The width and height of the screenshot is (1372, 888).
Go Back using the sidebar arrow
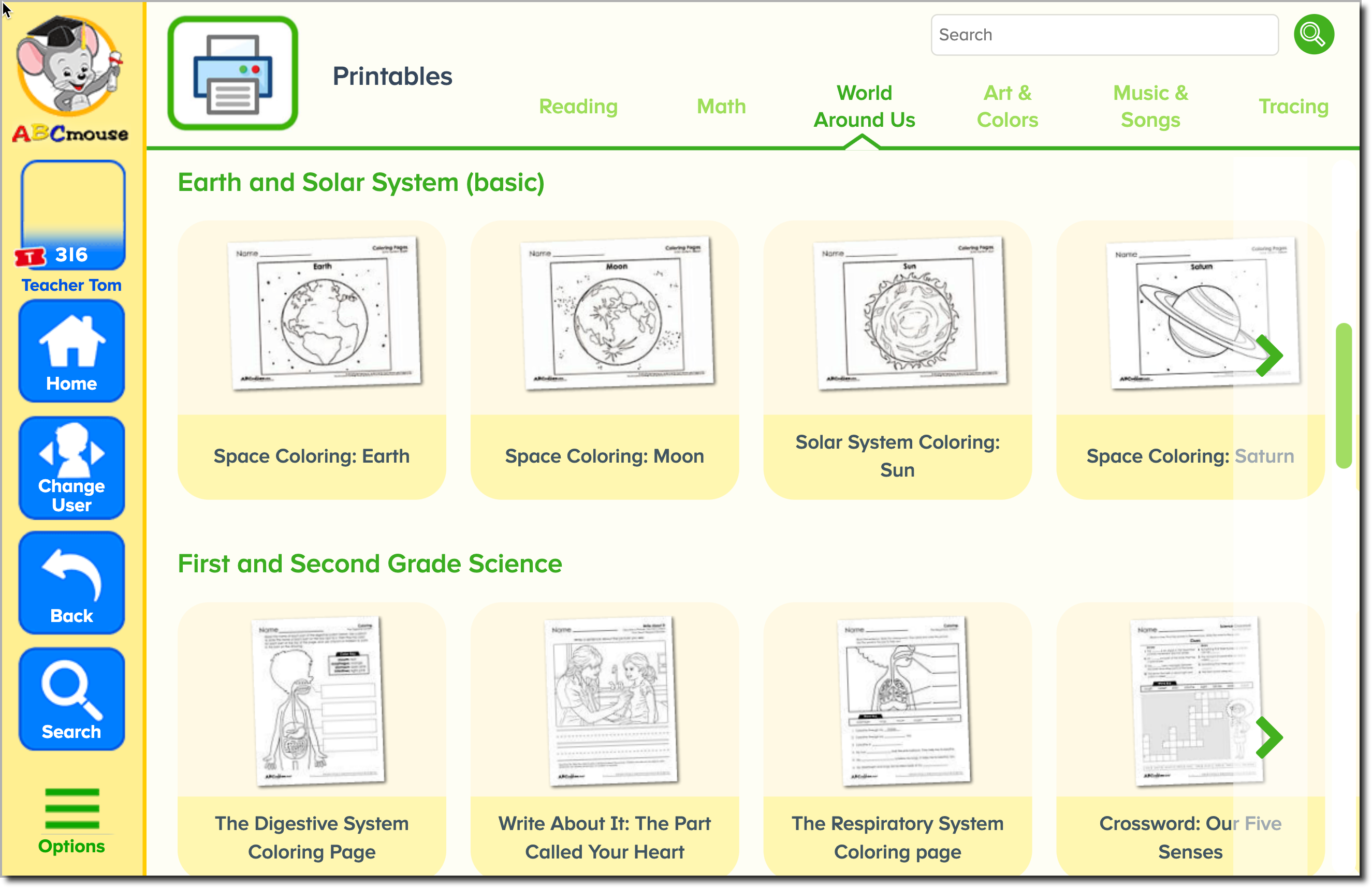pos(71,583)
